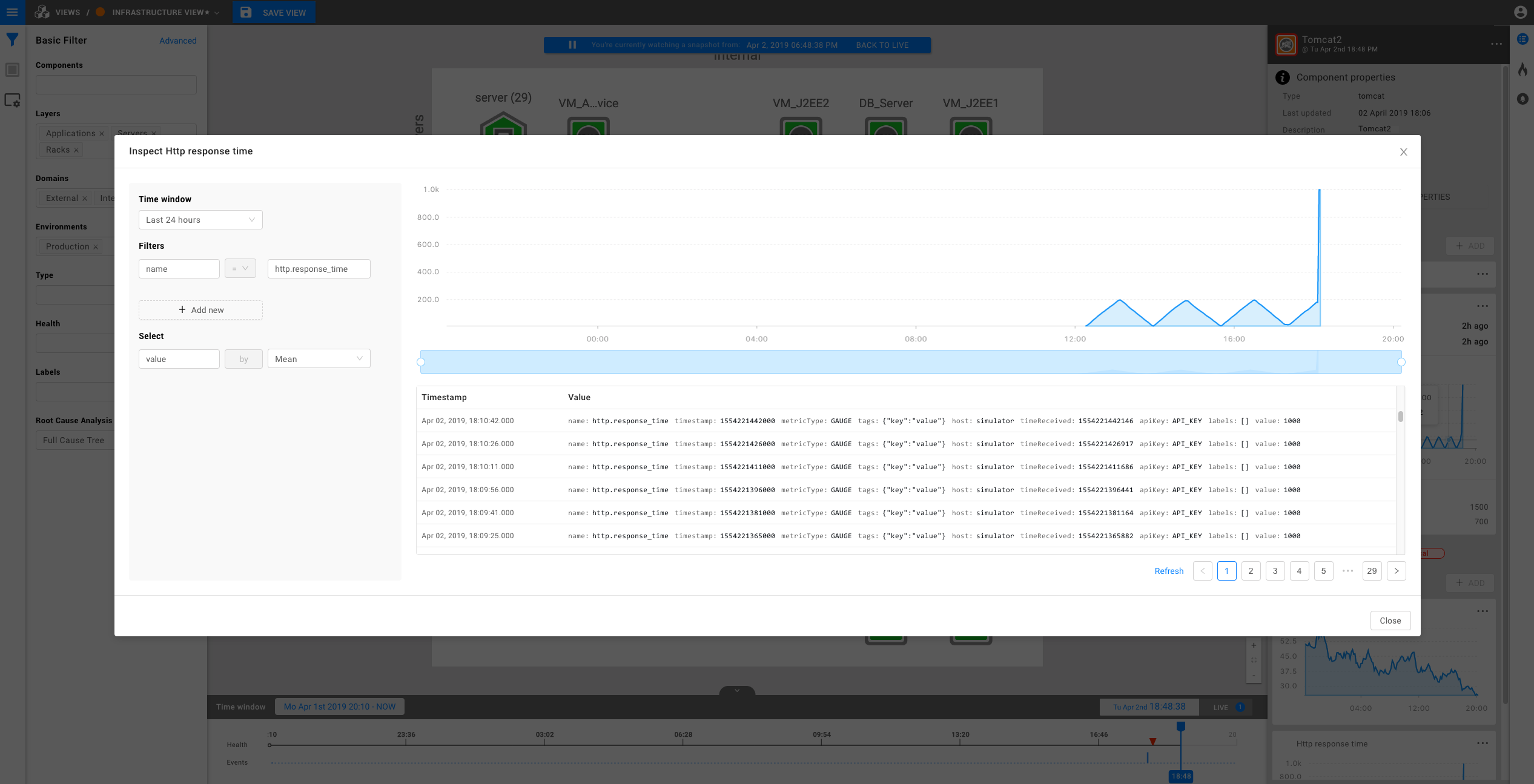Select the 18:09:25.000 timestamp row
Screen dimensions: 1534x784
[x=907, y=536]
